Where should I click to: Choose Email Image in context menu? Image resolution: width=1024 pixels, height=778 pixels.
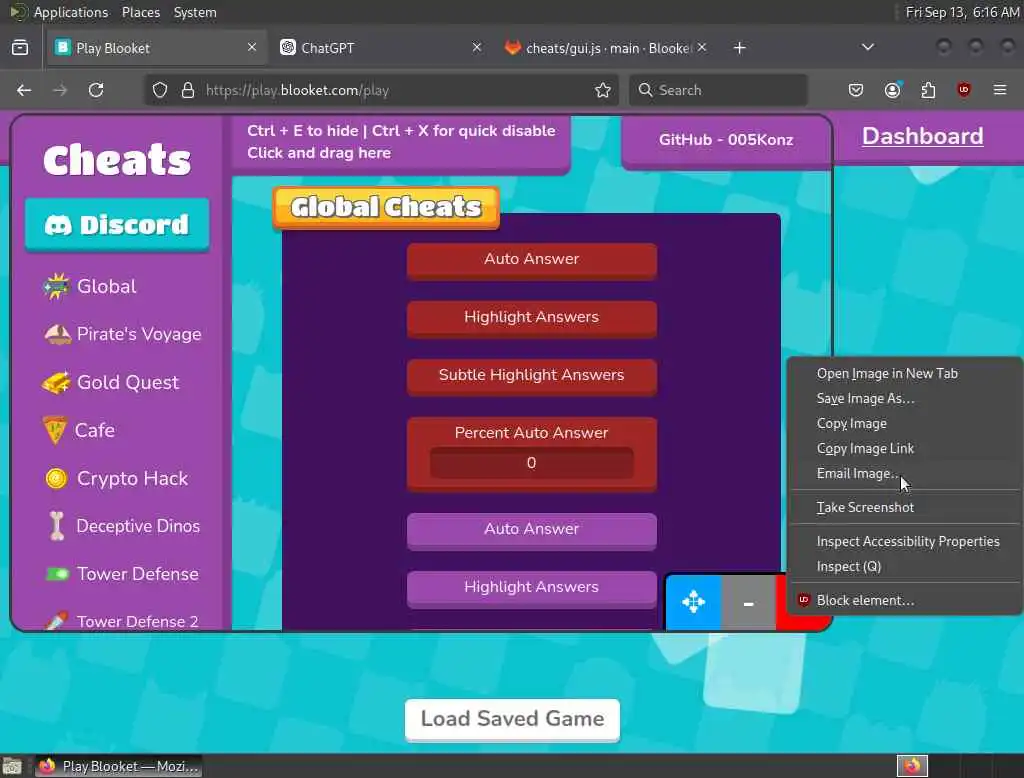point(904,474)
